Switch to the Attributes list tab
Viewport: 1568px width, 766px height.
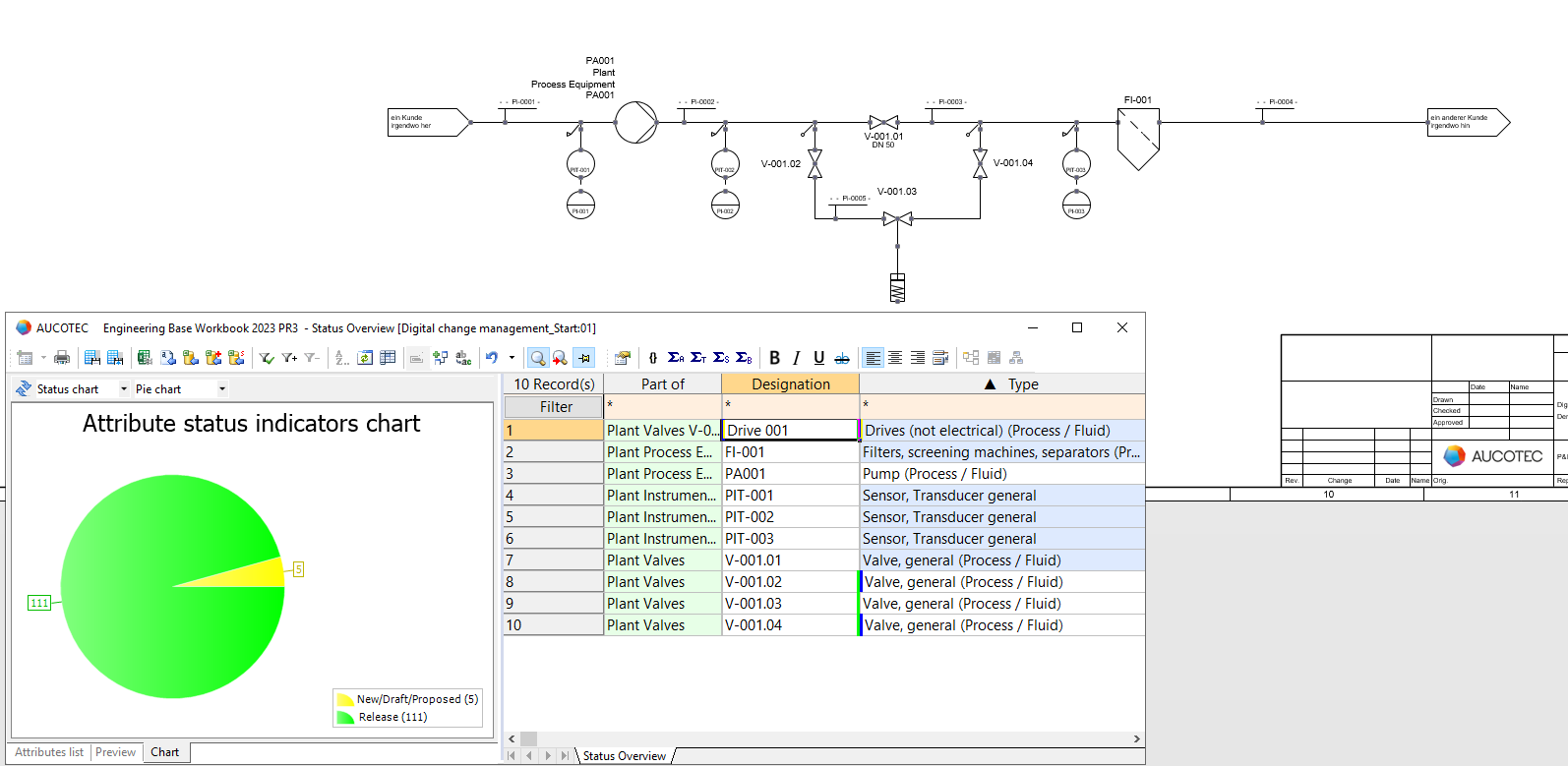pos(49,752)
